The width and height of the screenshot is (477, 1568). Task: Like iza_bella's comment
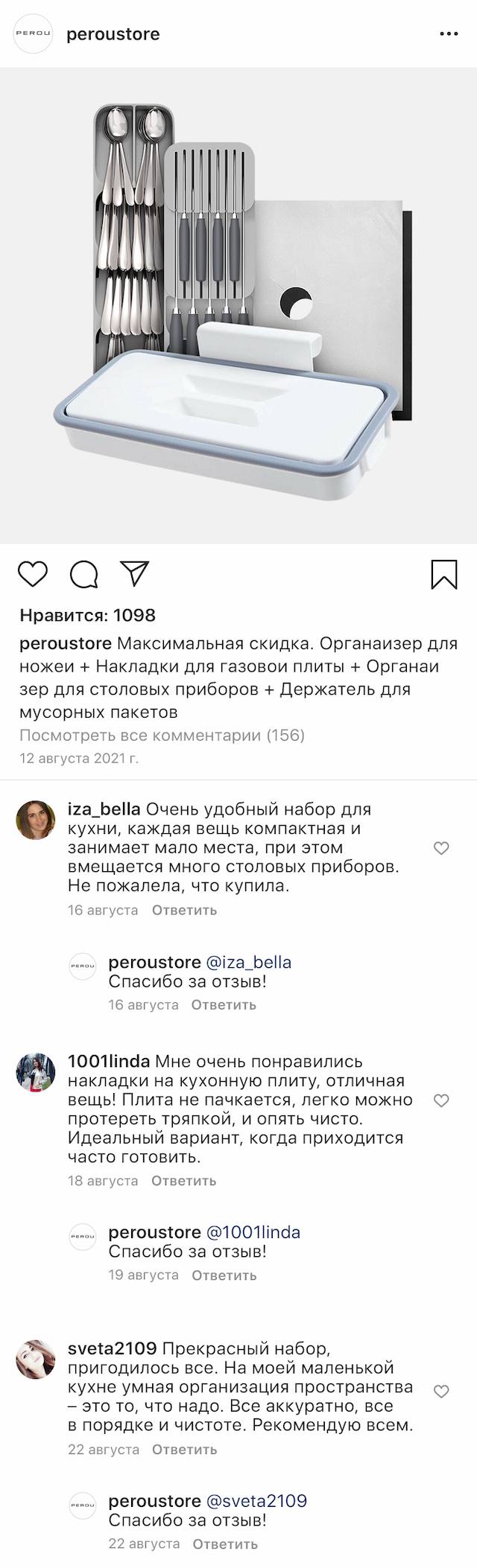(441, 848)
